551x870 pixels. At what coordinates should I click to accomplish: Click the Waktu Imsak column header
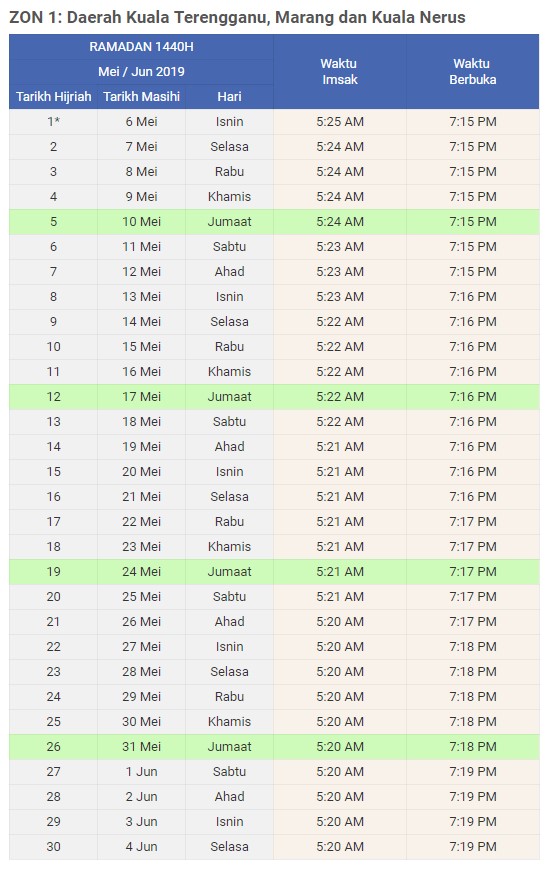(340, 72)
